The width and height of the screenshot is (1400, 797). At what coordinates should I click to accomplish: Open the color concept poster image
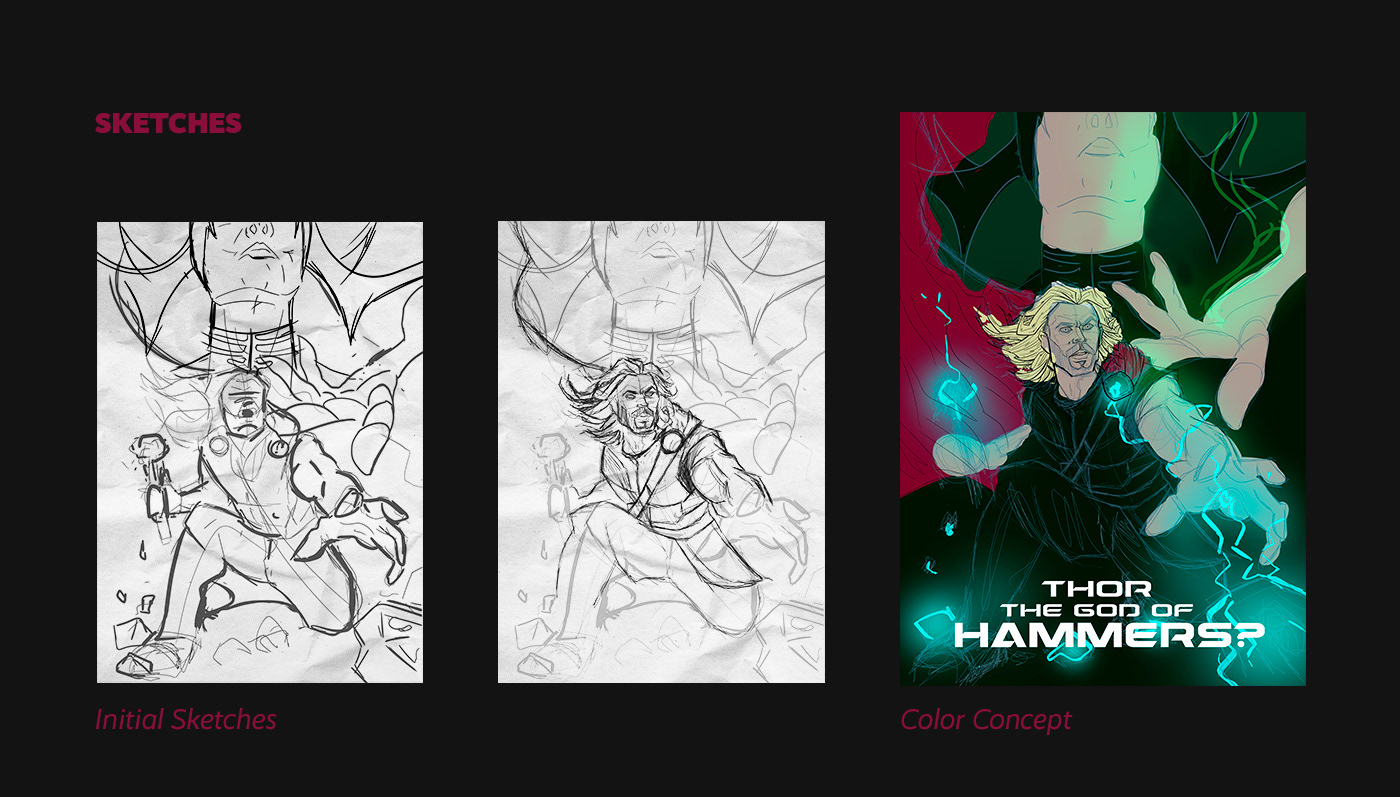coord(1103,399)
